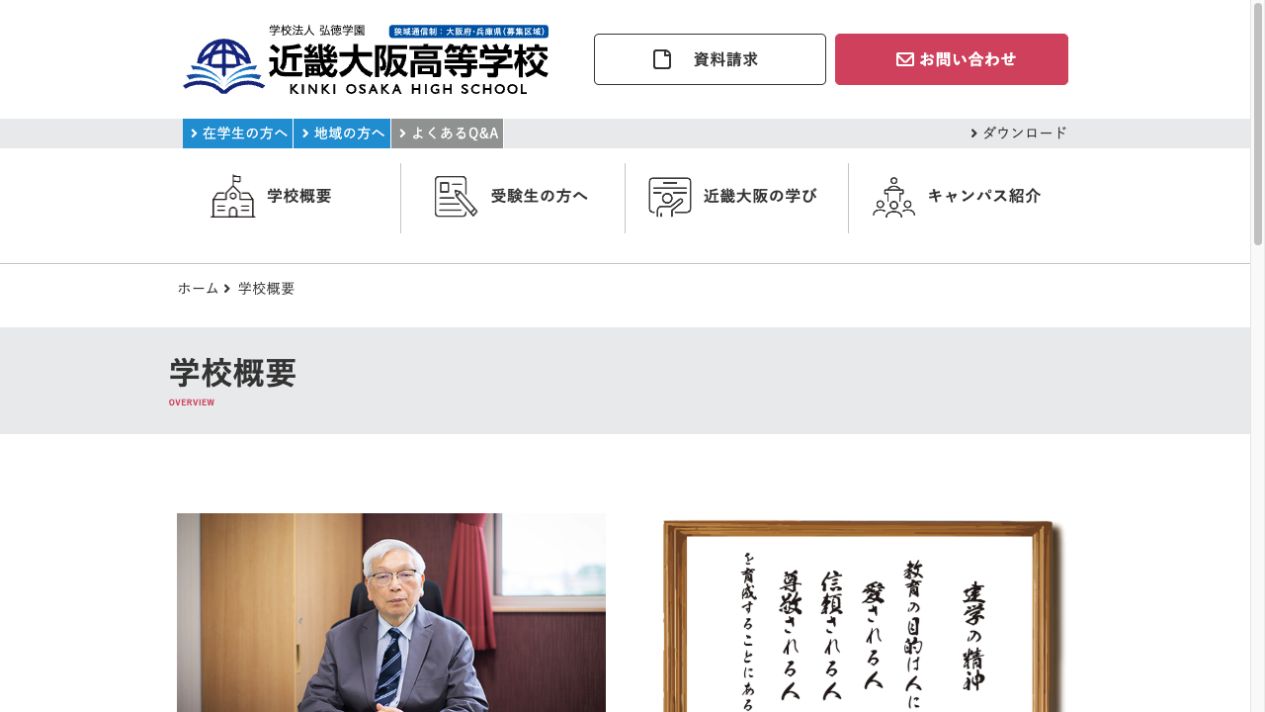Click the page vertical scrollbar thumb
1265x712 pixels.
[x=1258, y=123]
